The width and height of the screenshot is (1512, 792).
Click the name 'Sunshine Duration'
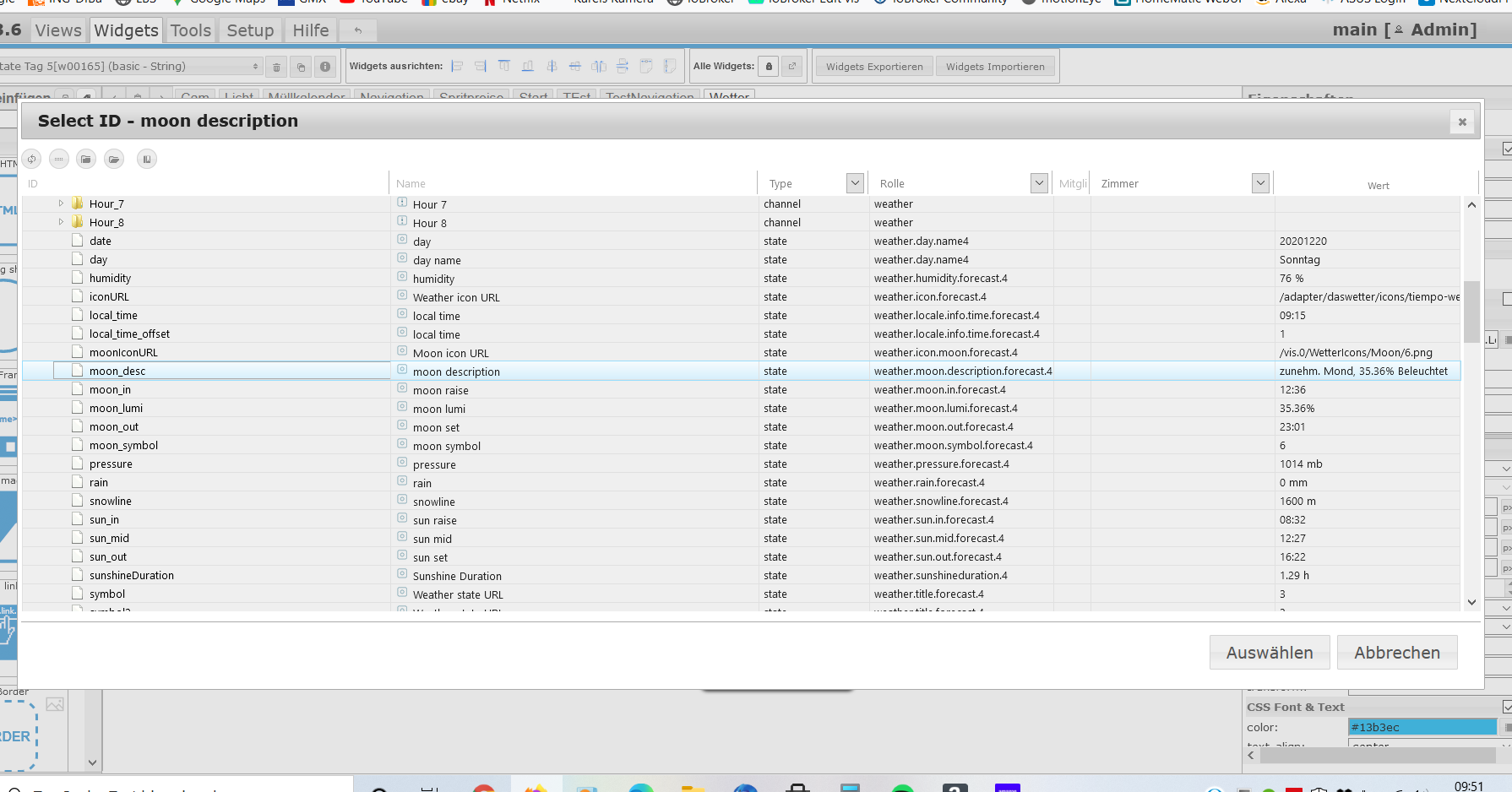(x=457, y=576)
